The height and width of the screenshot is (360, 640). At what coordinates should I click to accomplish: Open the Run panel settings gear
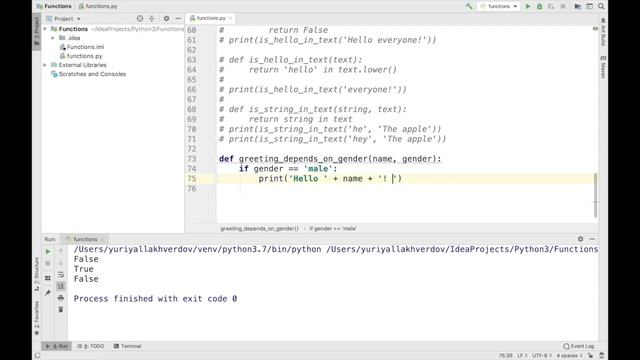coord(580,239)
